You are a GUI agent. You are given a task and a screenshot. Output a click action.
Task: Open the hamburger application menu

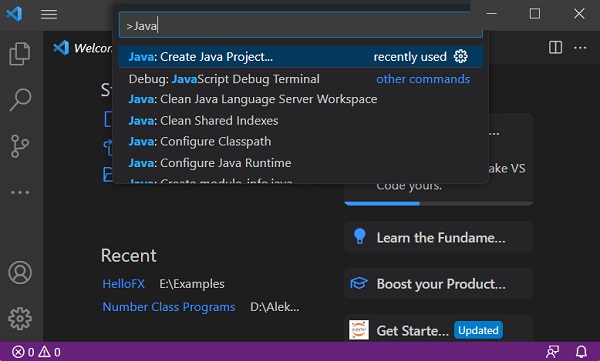pos(49,15)
